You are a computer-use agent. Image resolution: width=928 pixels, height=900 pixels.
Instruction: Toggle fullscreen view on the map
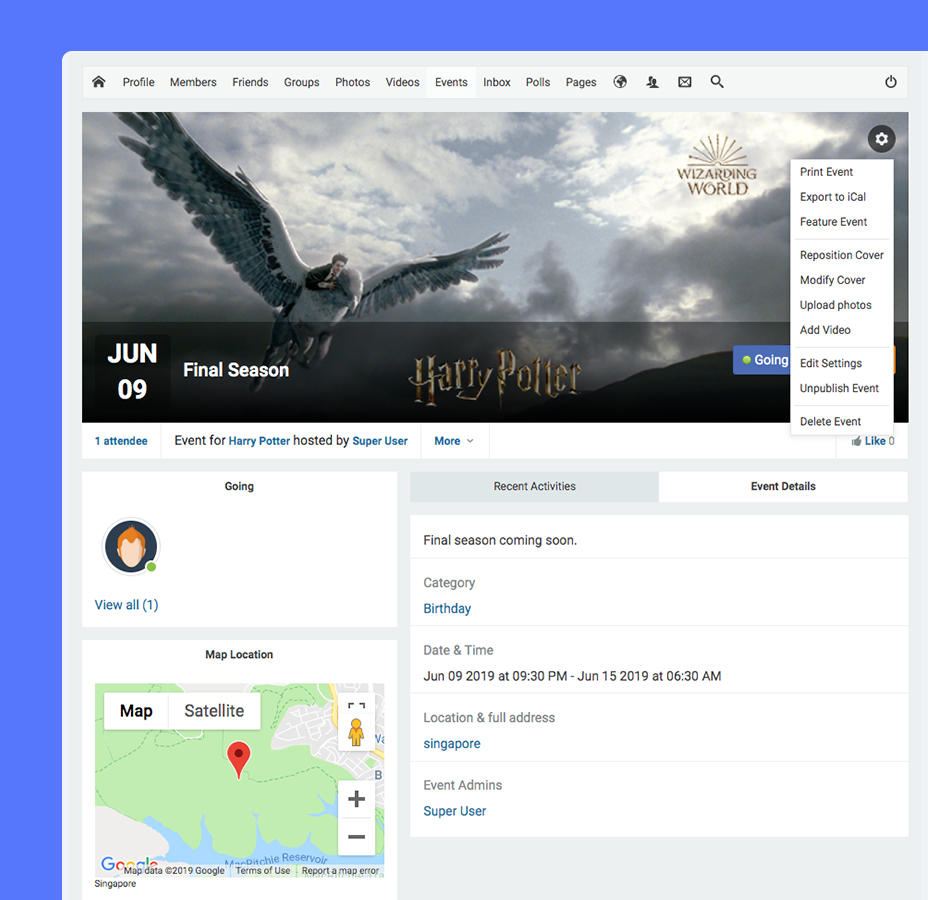356,705
